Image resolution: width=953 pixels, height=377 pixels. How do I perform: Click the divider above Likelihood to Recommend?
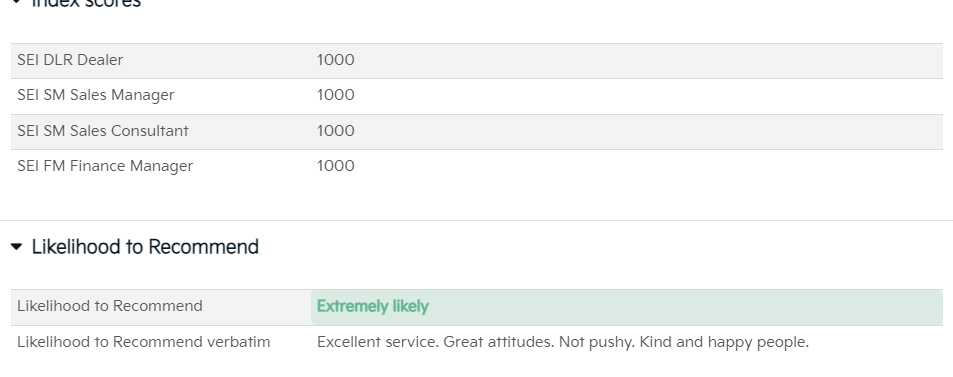(x=476, y=221)
